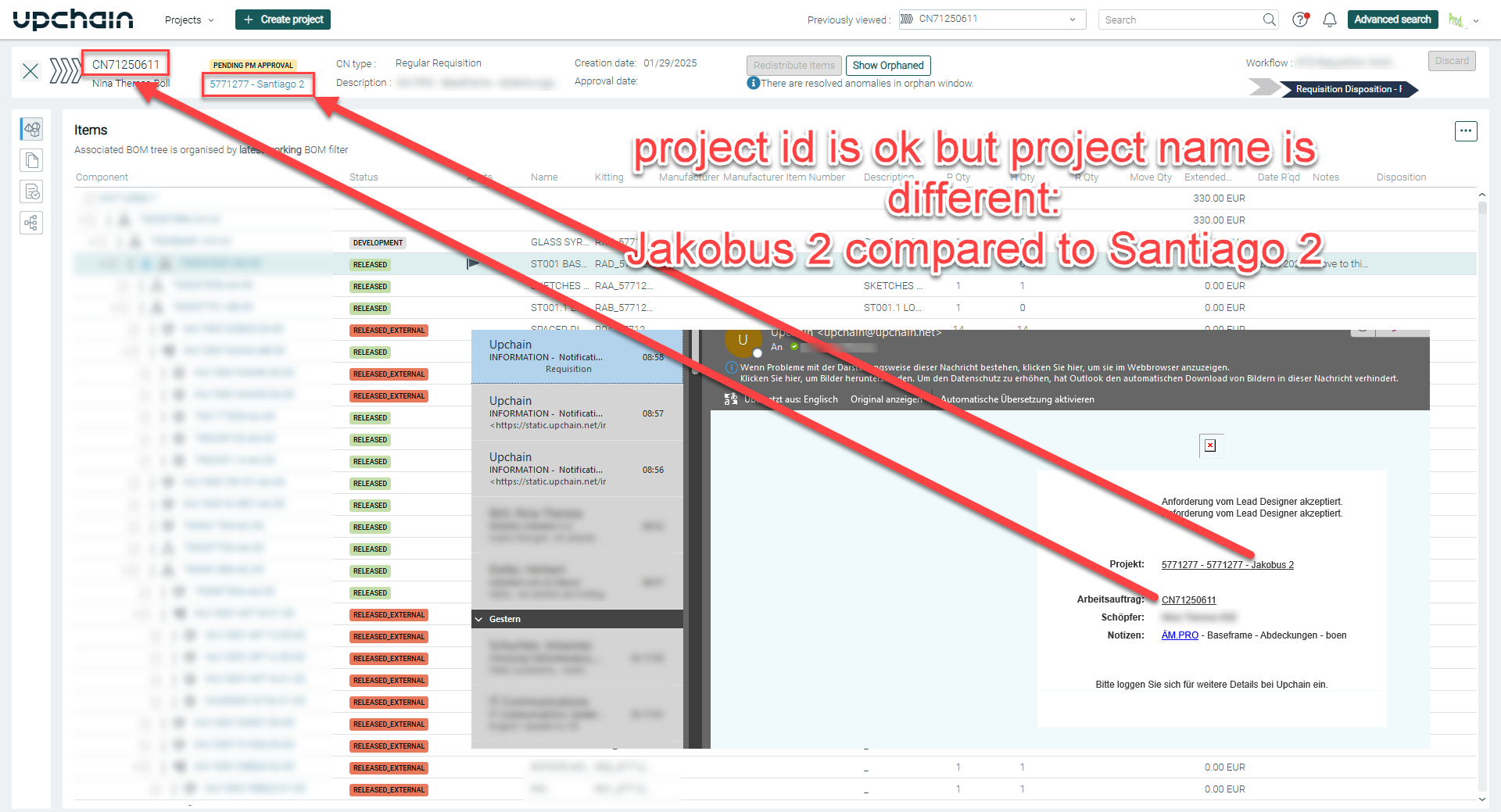
Task: Select the documents sidebar icon
Action: tap(31, 160)
